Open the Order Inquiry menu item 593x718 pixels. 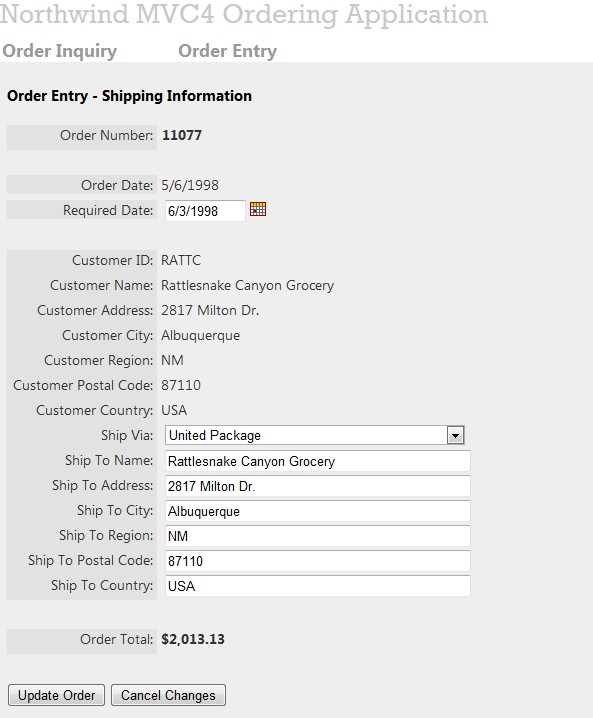(x=60, y=51)
